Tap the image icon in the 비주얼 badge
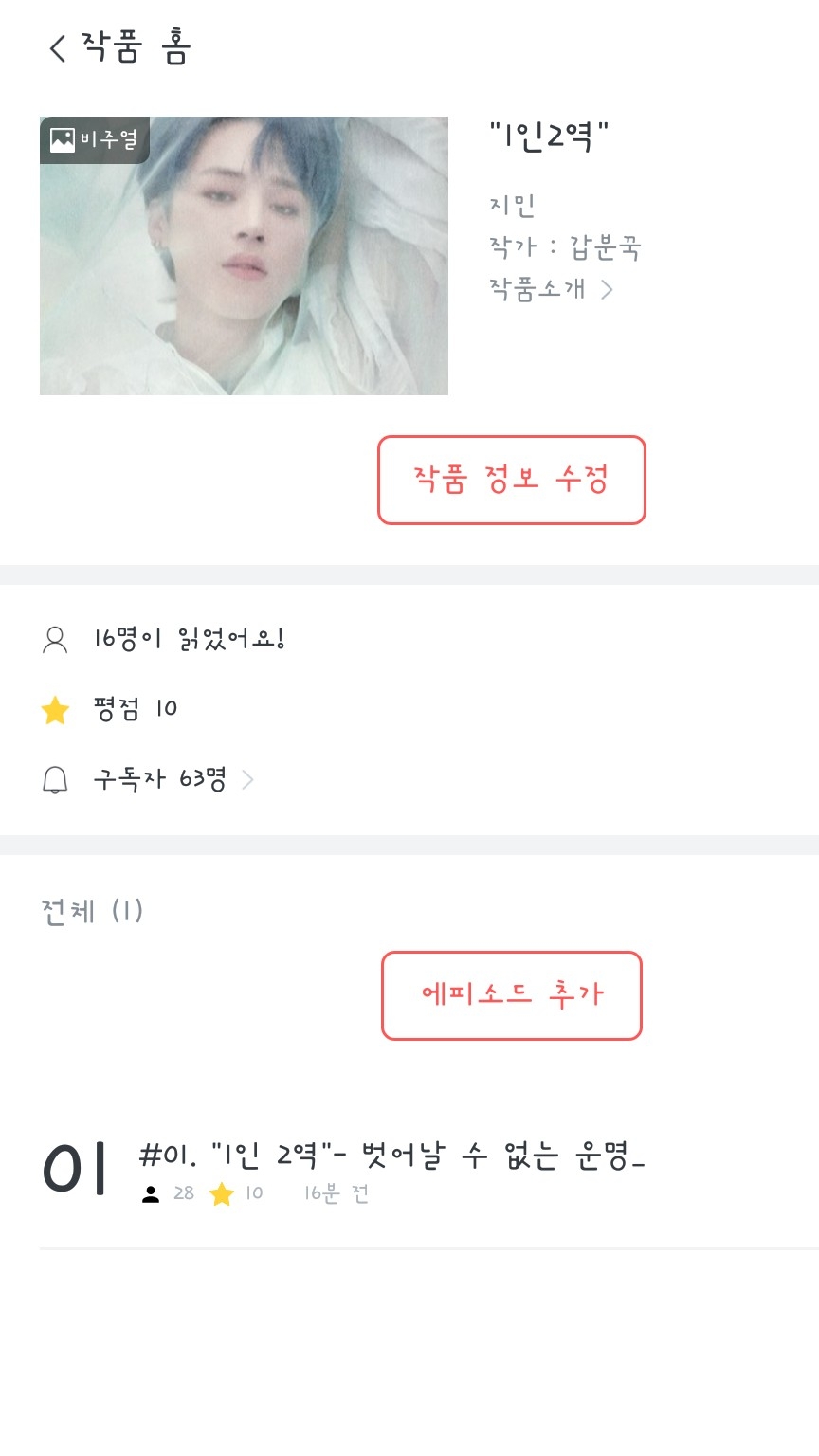Viewport: 819px width, 1456px height. click(x=63, y=140)
